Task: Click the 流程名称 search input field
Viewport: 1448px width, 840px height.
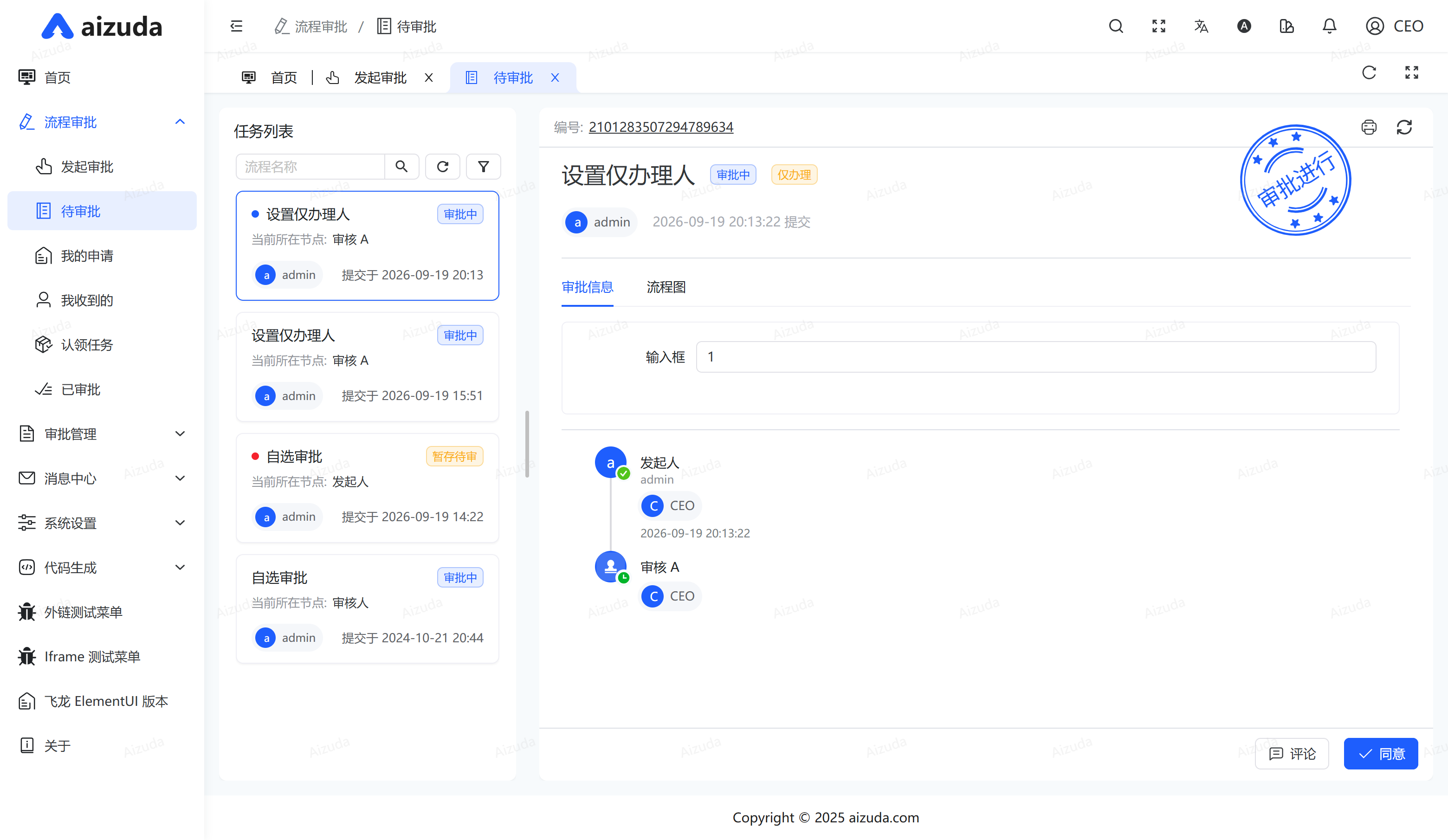Action: [310, 167]
